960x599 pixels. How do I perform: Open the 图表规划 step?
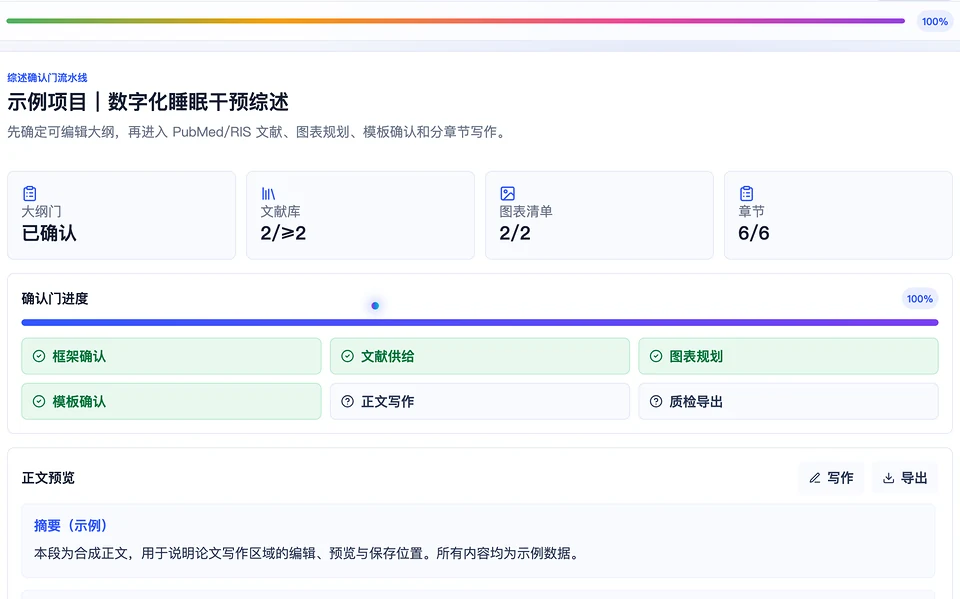789,356
